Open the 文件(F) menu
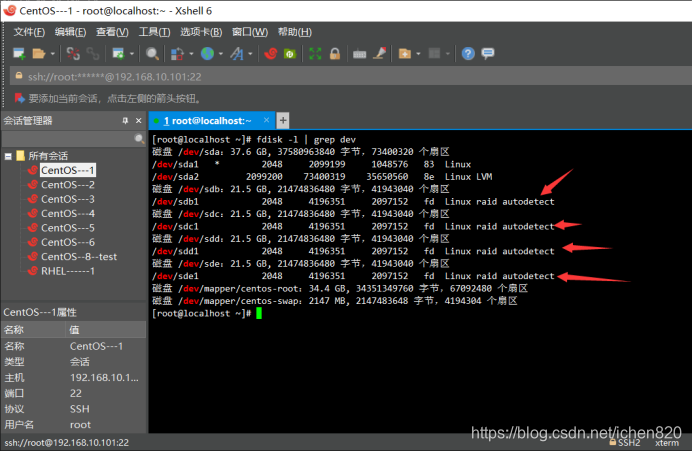The image size is (692, 452). click(x=29, y=32)
